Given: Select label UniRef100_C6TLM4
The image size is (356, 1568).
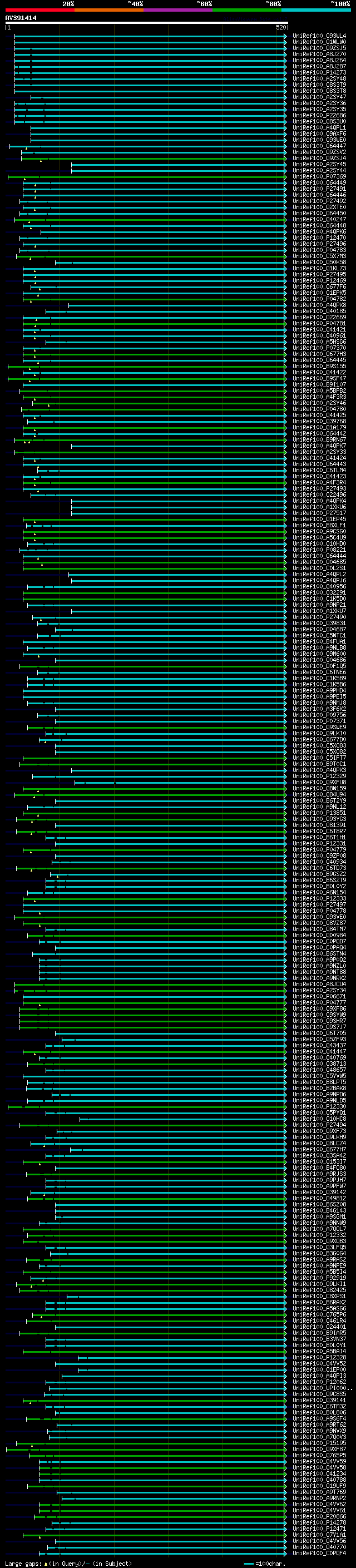Looking at the screenshot, I should 319,471.
